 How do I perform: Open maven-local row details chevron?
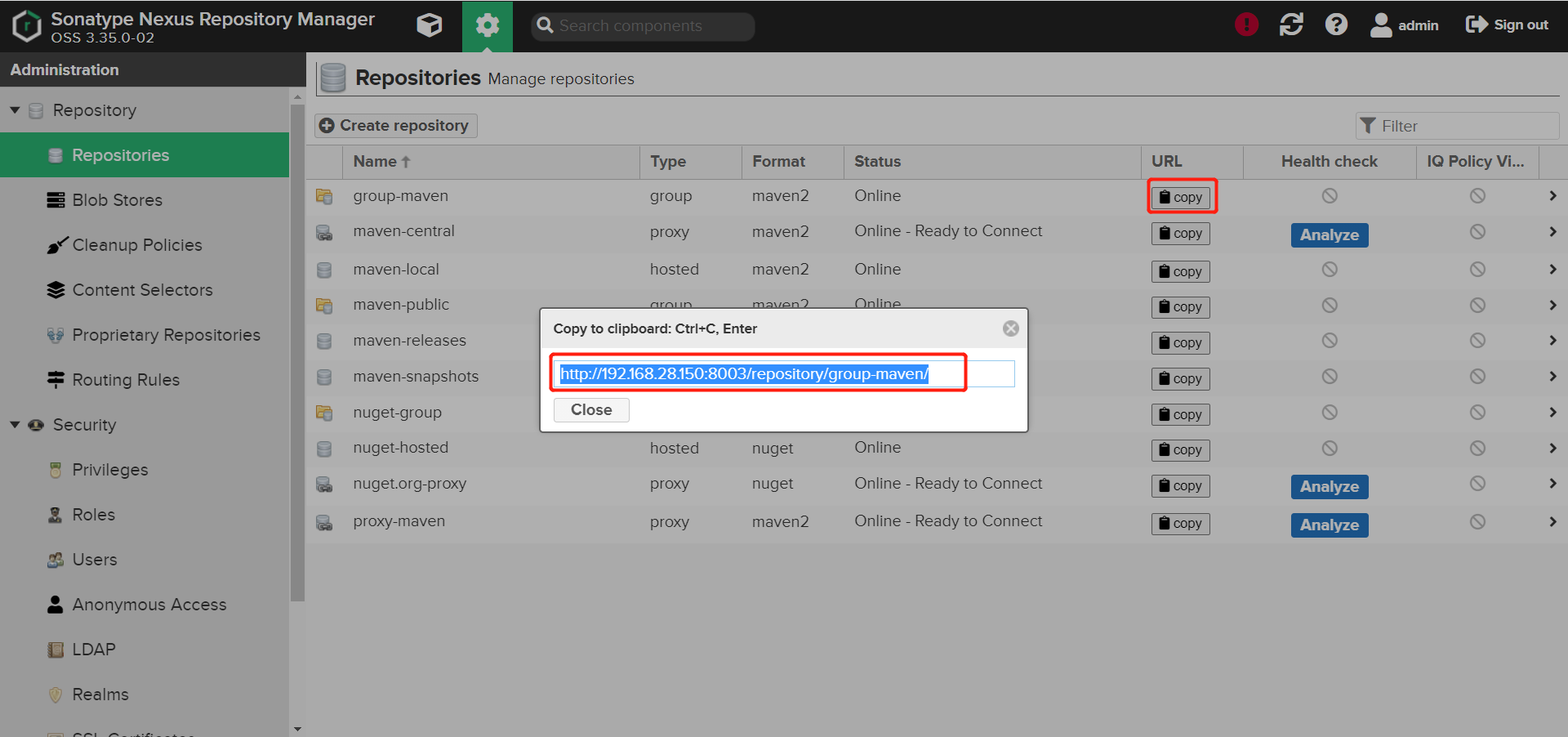pyautogui.click(x=1552, y=270)
